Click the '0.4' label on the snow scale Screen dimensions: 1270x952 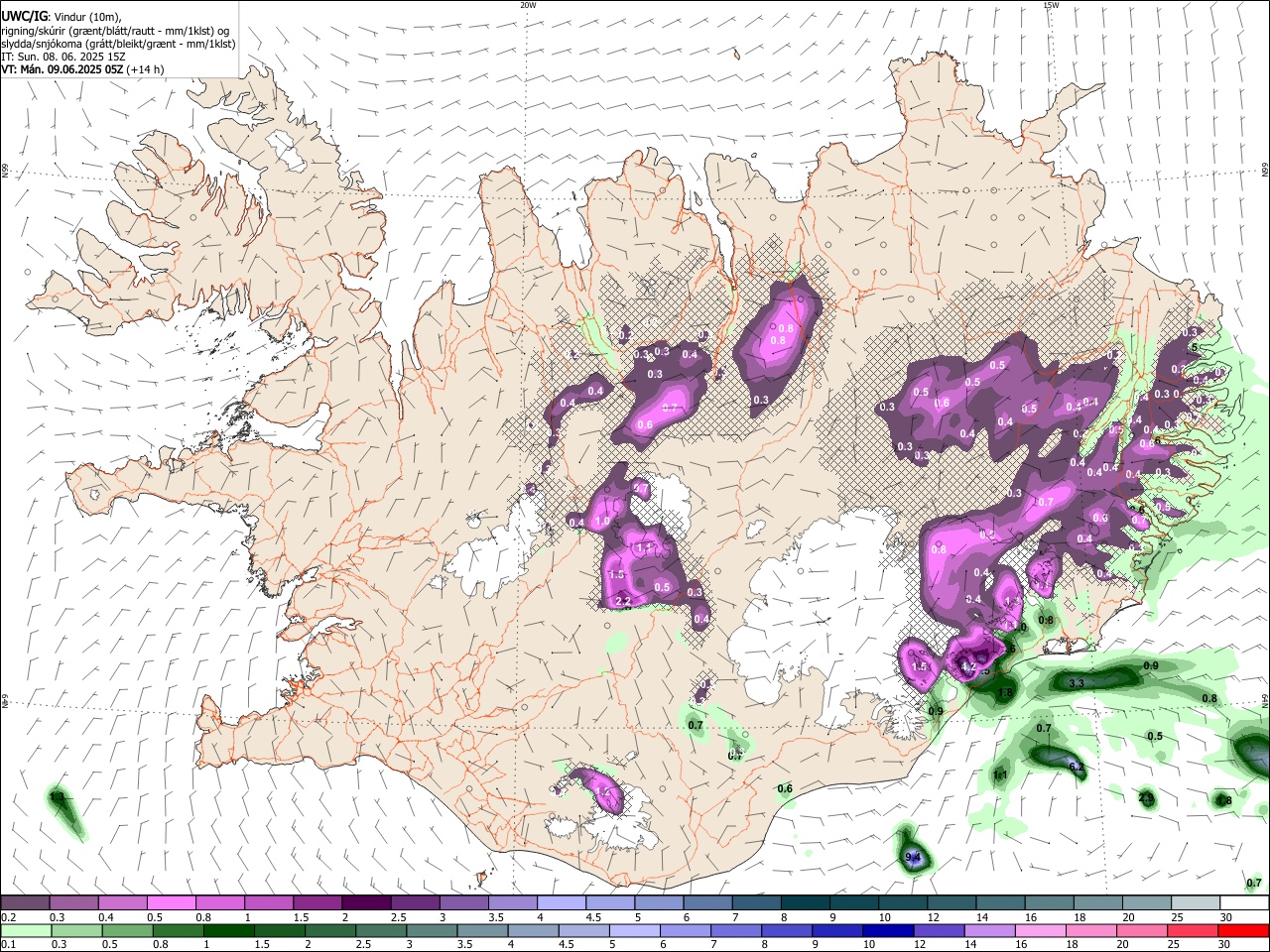click(x=105, y=917)
